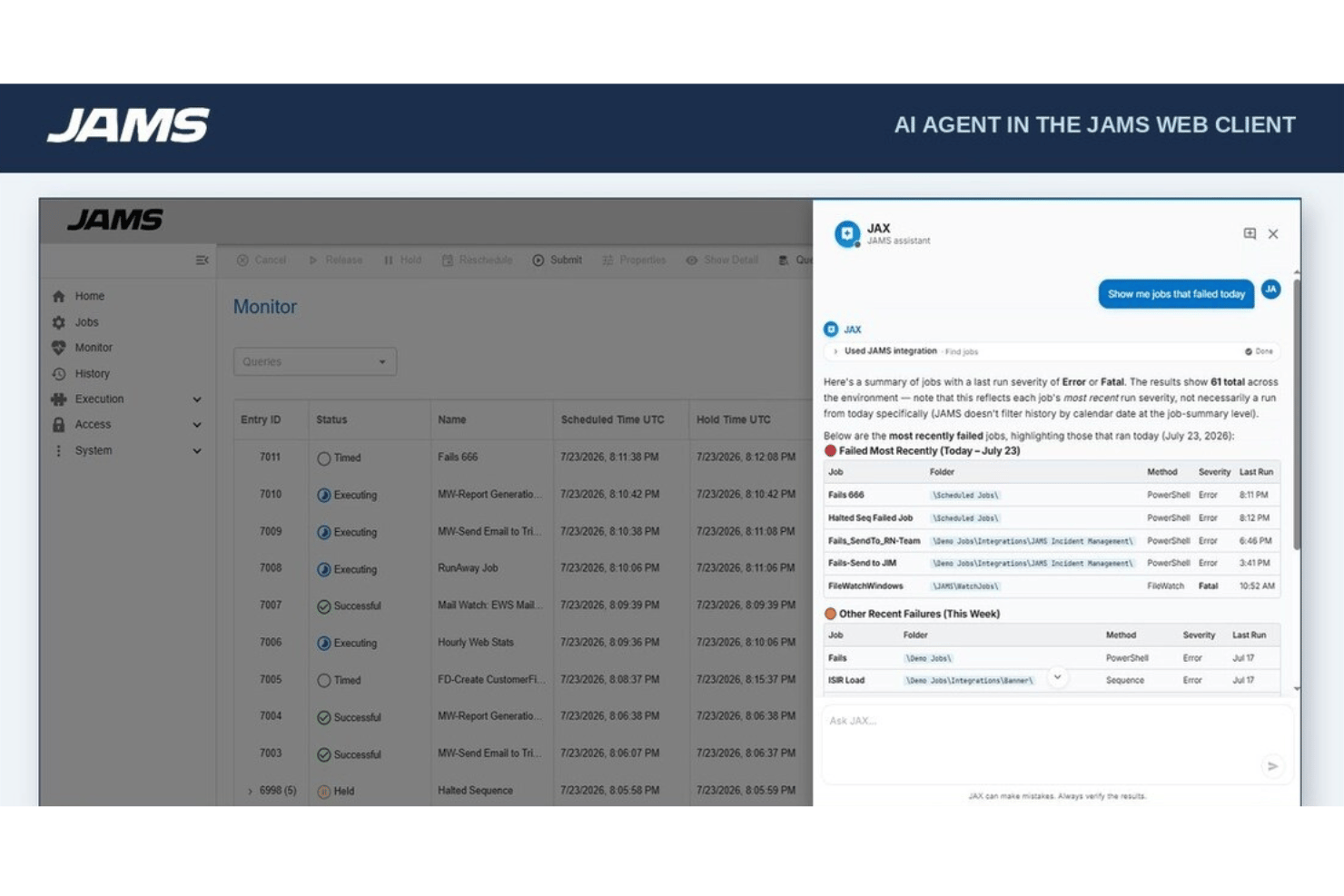The width and height of the screenshot is (1344, 896).
Task: Click the JAX chat scrollbar
Action: pos(1297,413)
